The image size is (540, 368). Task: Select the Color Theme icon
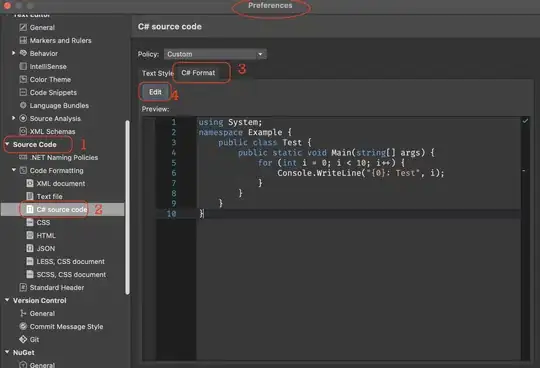(23, 79)
